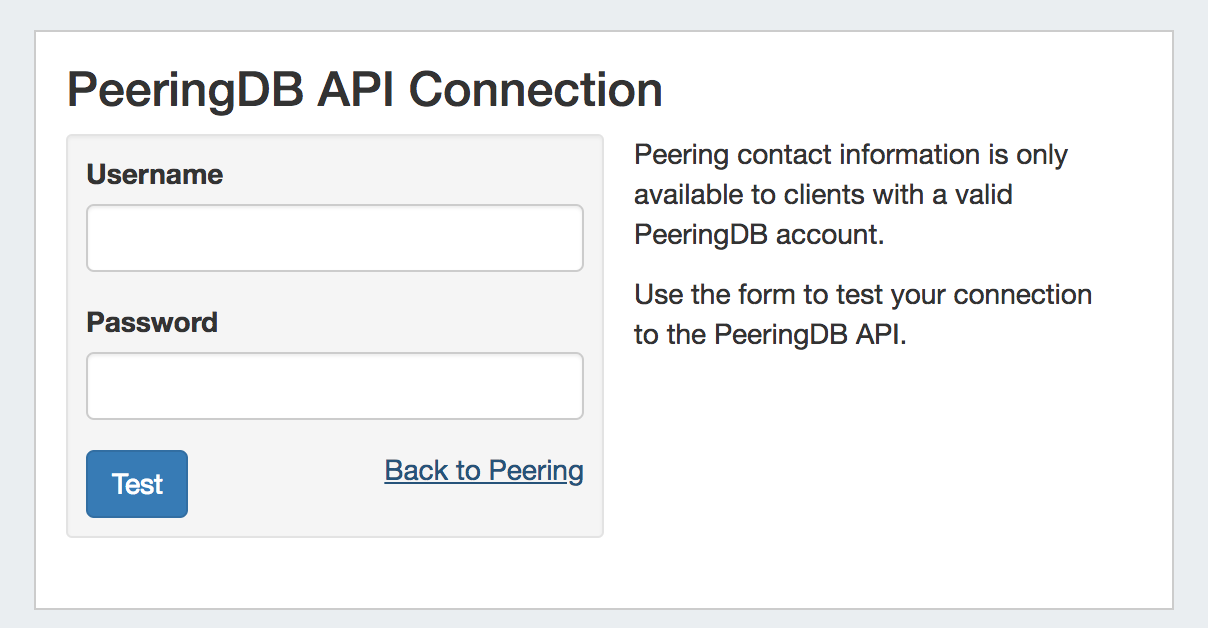Click the Username field label
This screenshot has width=1208, height=628.
[x=155, y=175]
